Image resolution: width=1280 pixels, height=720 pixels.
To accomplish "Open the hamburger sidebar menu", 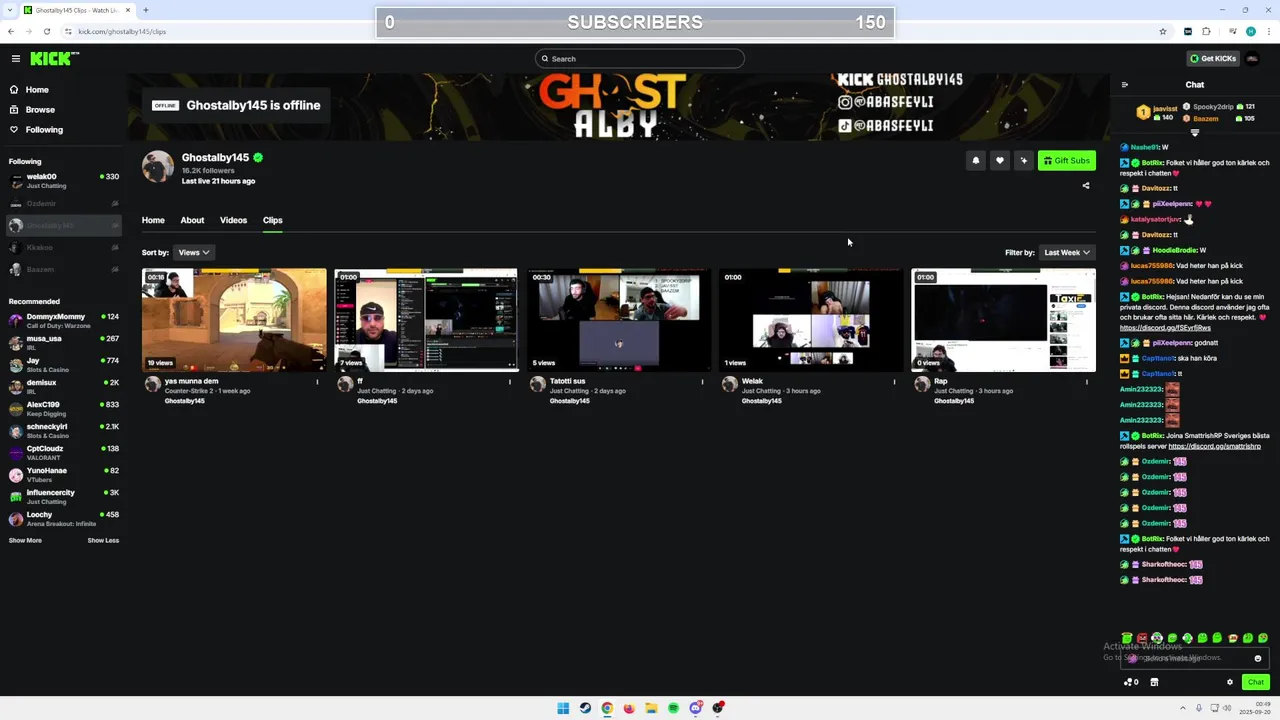I will coord(15,59).
